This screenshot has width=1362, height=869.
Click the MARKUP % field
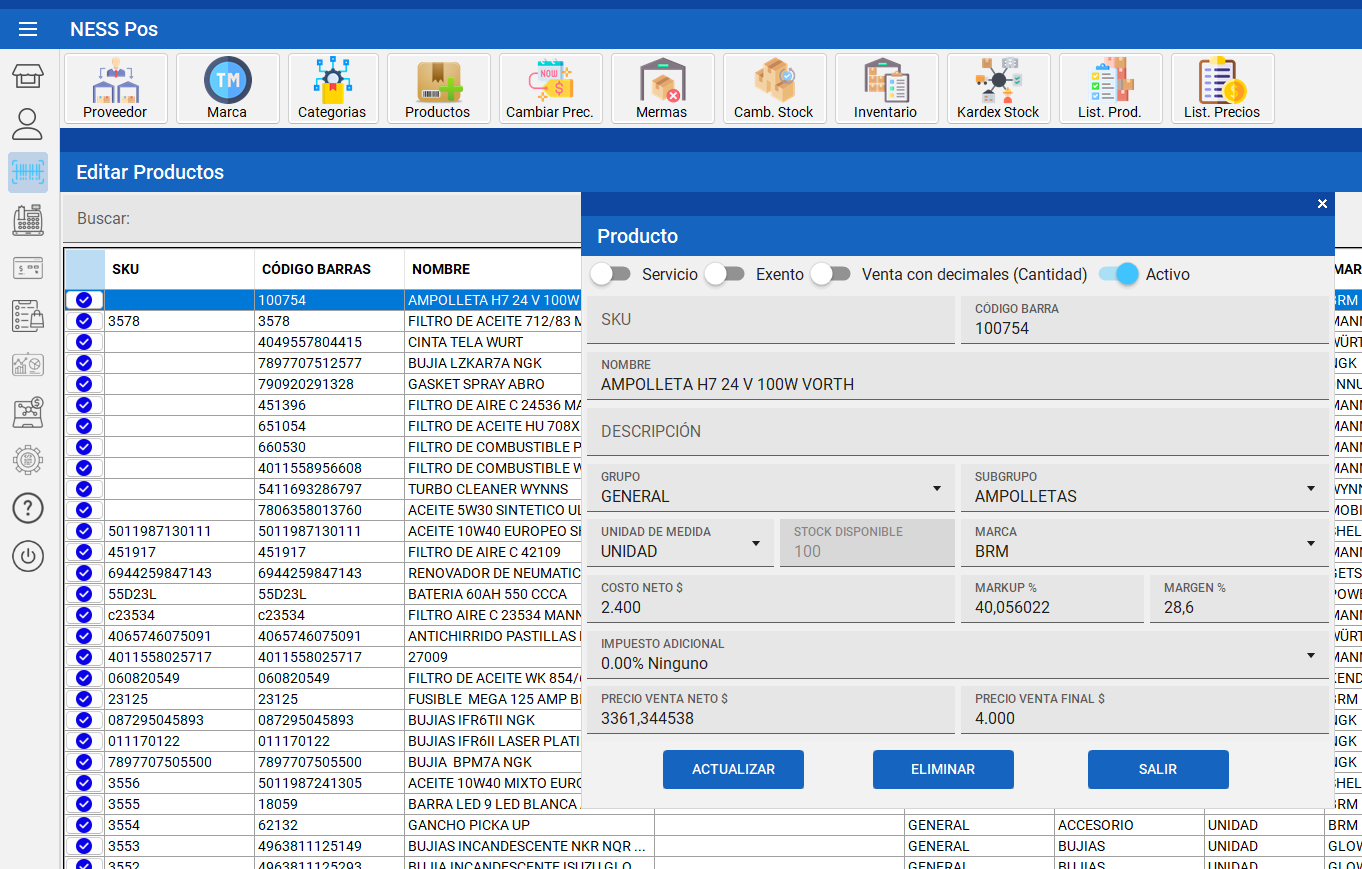1052,599
